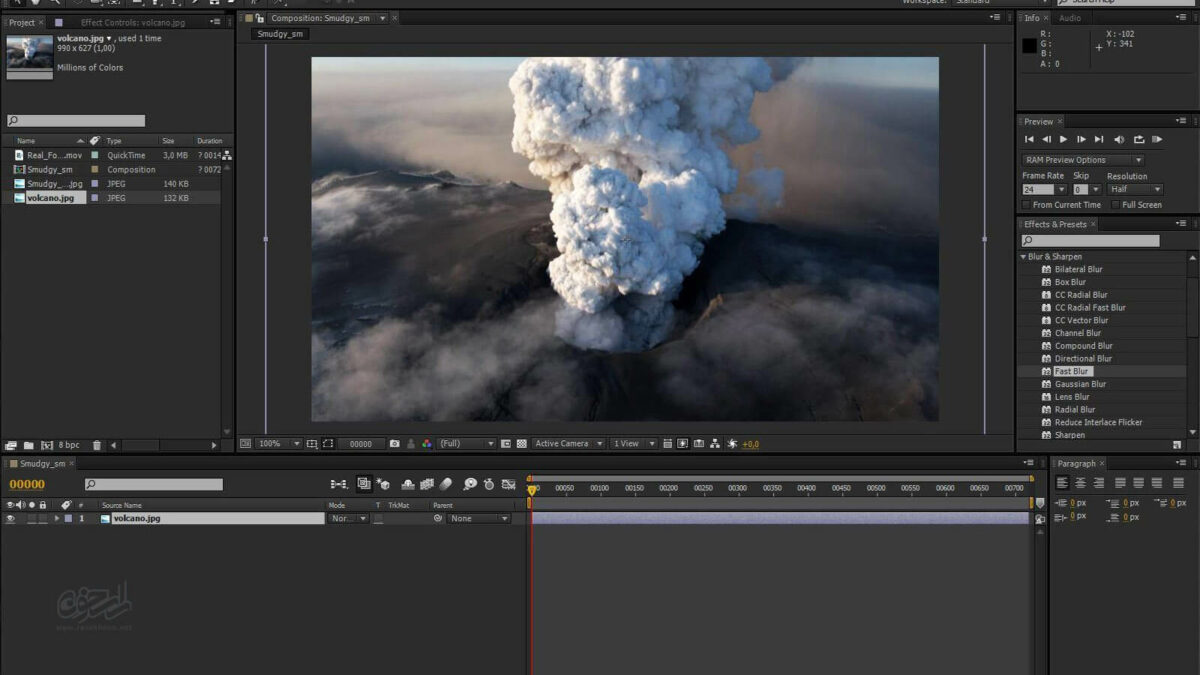Check the Full Screen option
Screen dimensions: 1200x675
(1115, 205)
